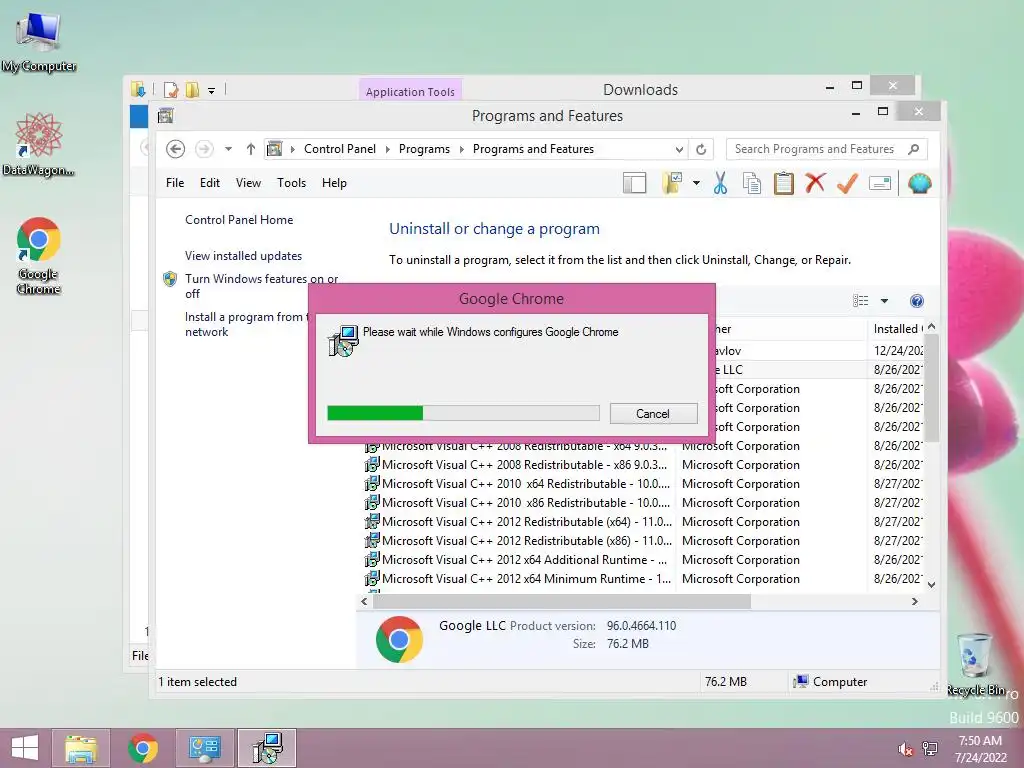
Task: Open File Explorer from the taskbar
Action: click(81, 748)
